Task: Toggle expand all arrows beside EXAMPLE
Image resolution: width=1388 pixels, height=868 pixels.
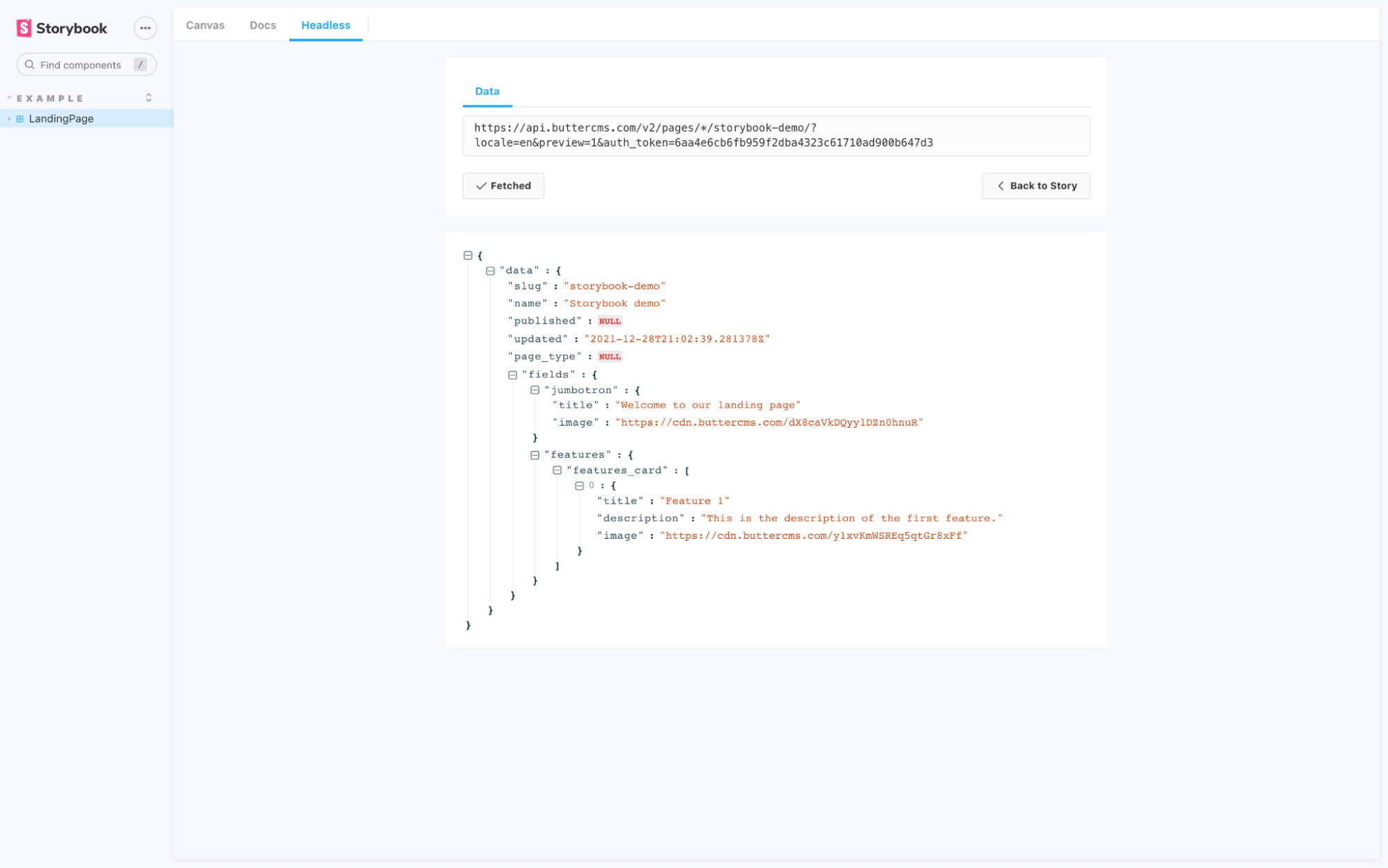Action: coord(149,98)
